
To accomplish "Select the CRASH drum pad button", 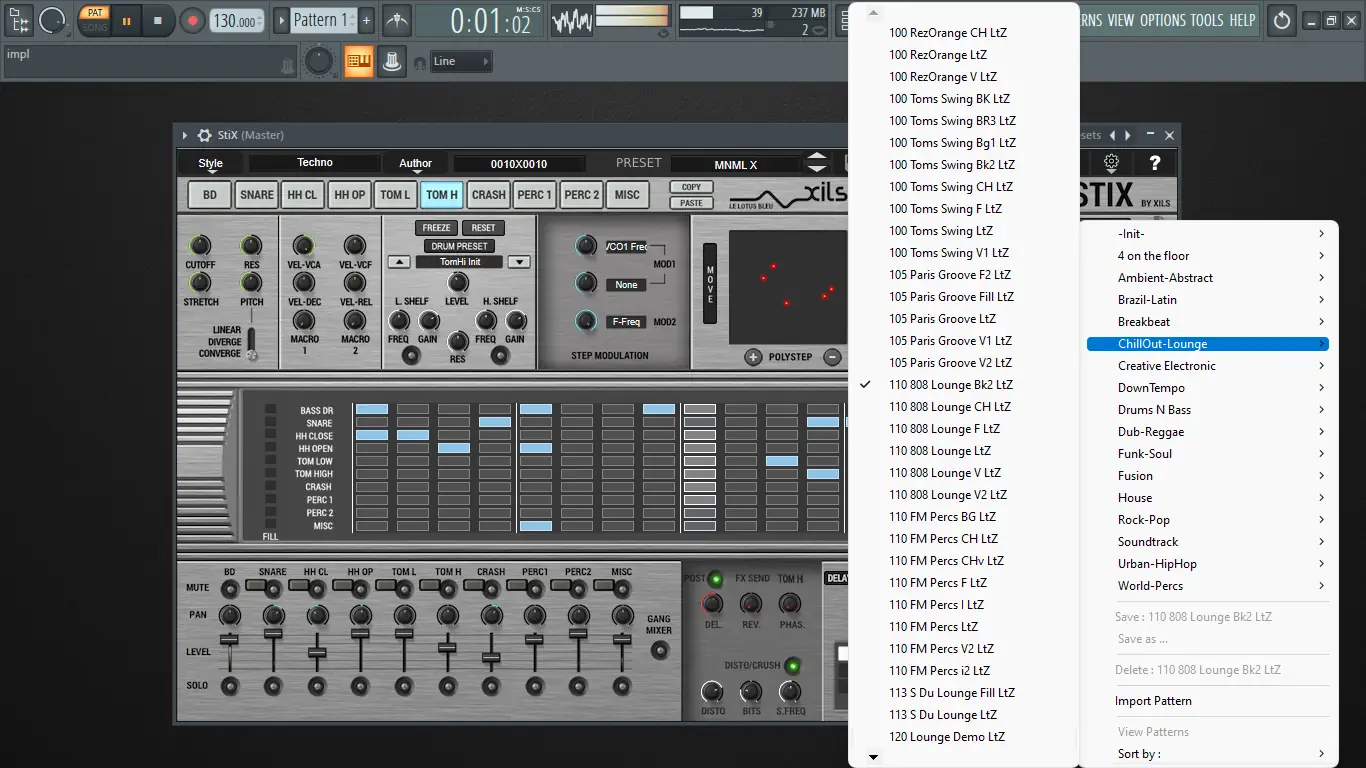I will tap(489, 195).
